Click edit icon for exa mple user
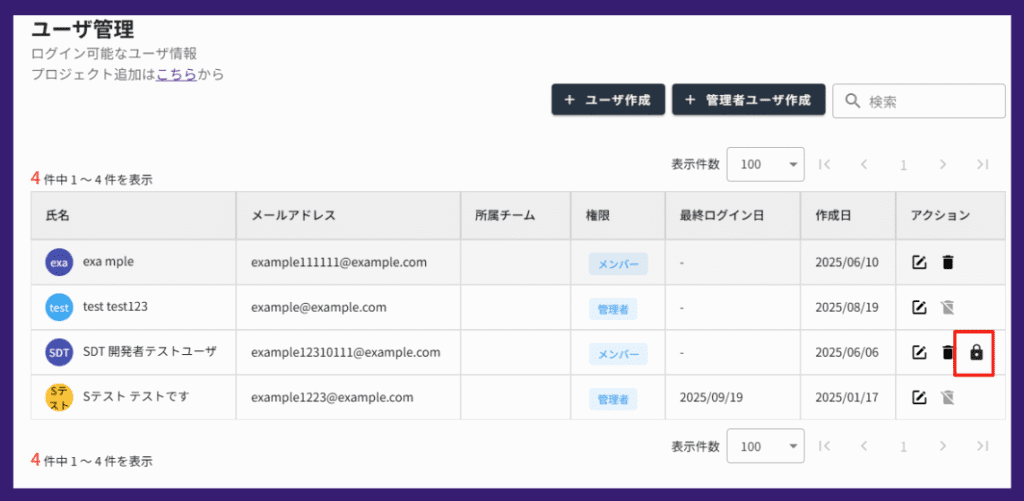Image resolution: width=1024 pixels, height=501 pixels. click(918, 262)
